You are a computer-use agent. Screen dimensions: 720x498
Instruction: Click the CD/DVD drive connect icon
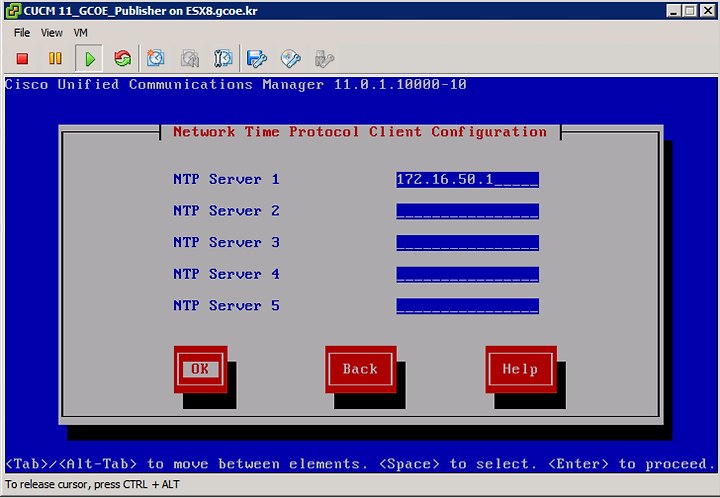[x=291, y=58]
